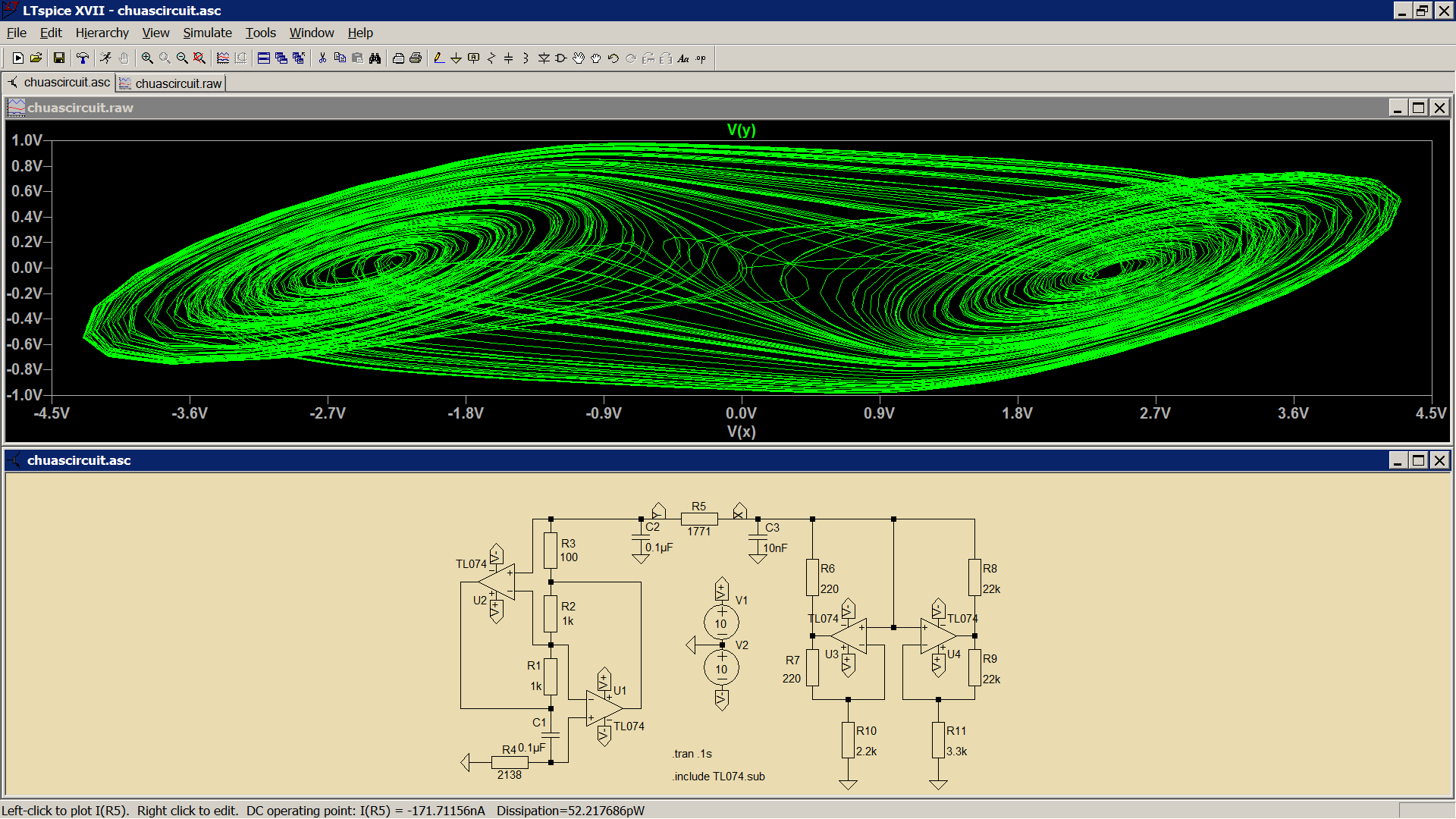Click the Copy toolbar icon
The width and height of the screenshot is (1456, 819).
click(340, 58)
